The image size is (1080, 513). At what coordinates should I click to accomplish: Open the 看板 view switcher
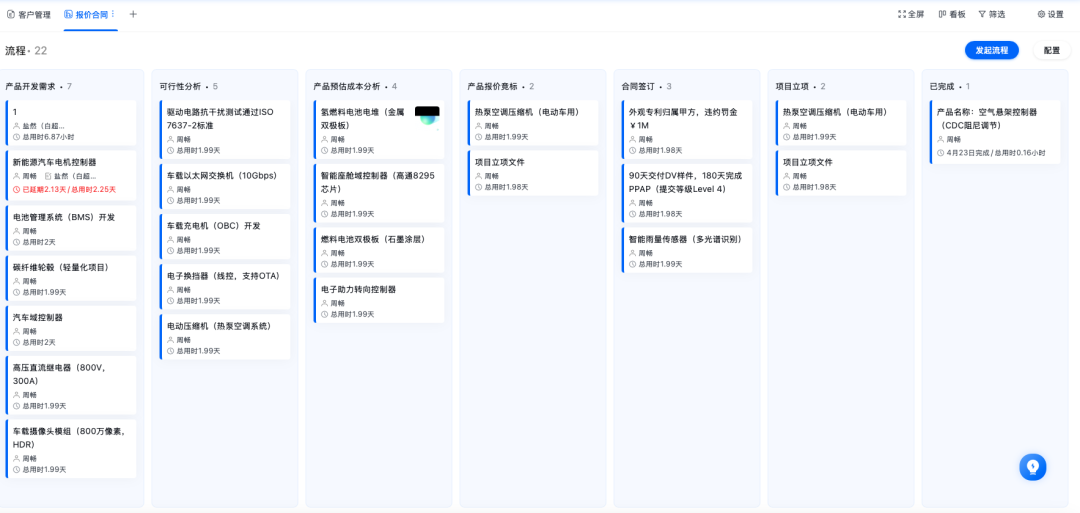(952, 14)
